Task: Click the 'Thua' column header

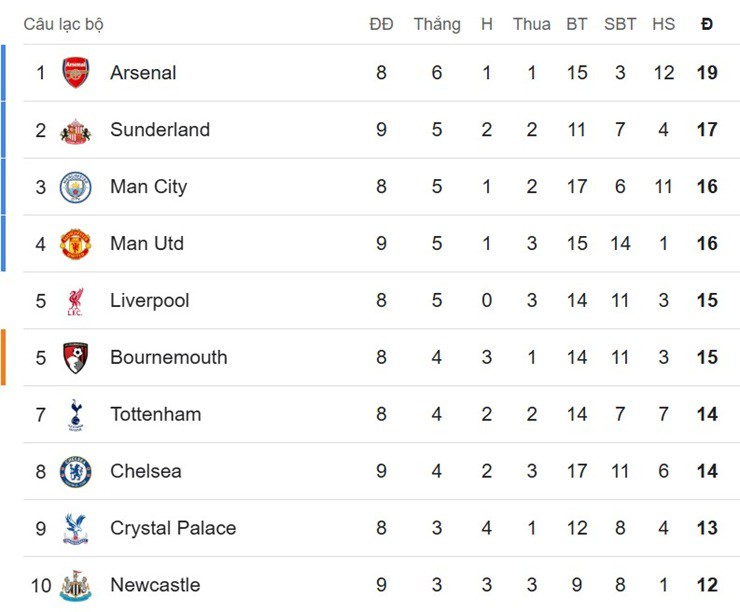Action: point(531,24)
